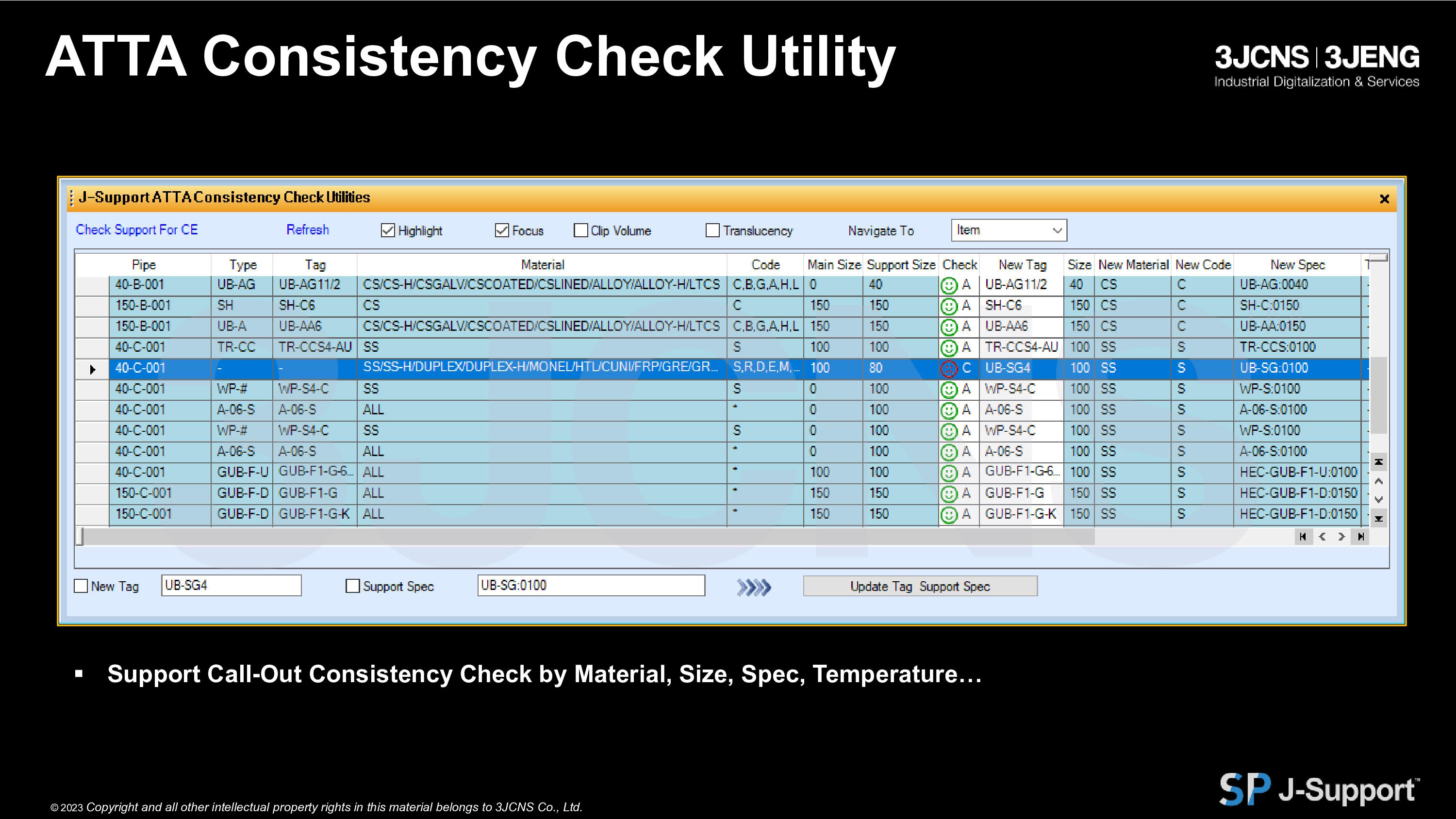The image size is (1456, 819).
Task: Click the Support Spec field containing UB-SG:0100
Action: click(x=591, y=585)
